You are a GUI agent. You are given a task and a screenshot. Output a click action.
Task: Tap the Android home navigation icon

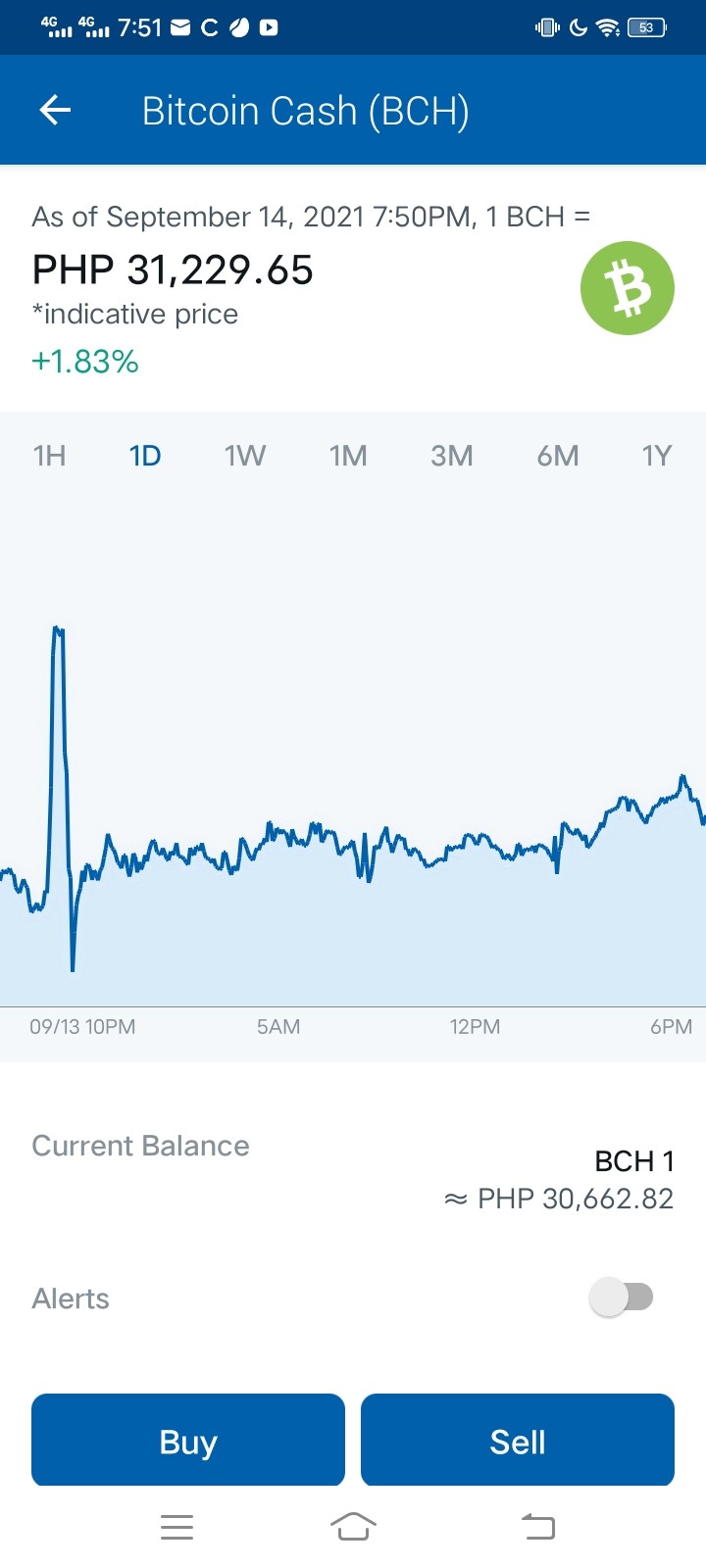[x=353, y=1526]
